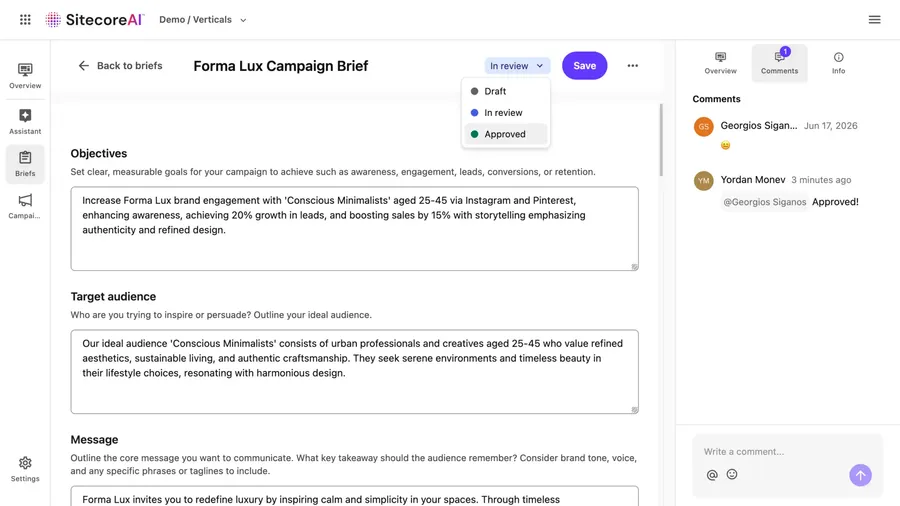Open Overview in left sidebar

click(25, 76)
